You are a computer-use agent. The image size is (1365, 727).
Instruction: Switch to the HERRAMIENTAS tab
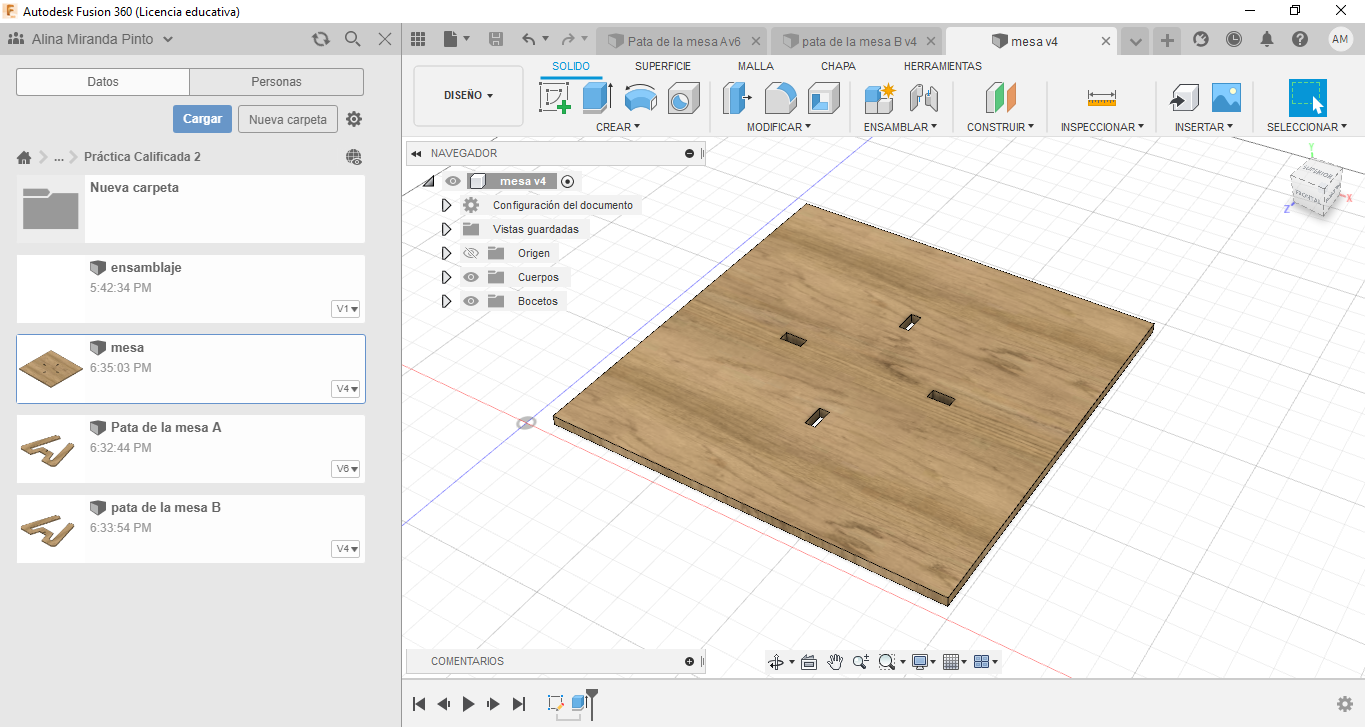point(943,66)
